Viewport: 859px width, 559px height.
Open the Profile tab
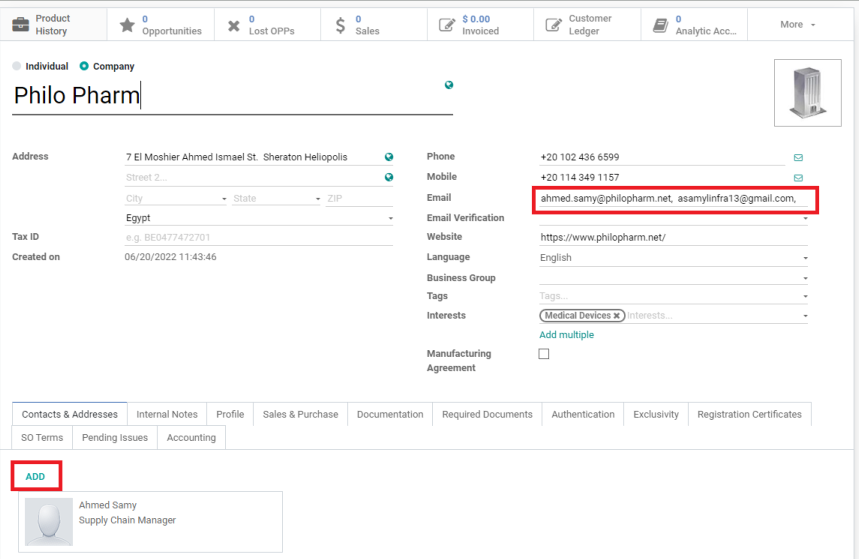pos(230,414)
